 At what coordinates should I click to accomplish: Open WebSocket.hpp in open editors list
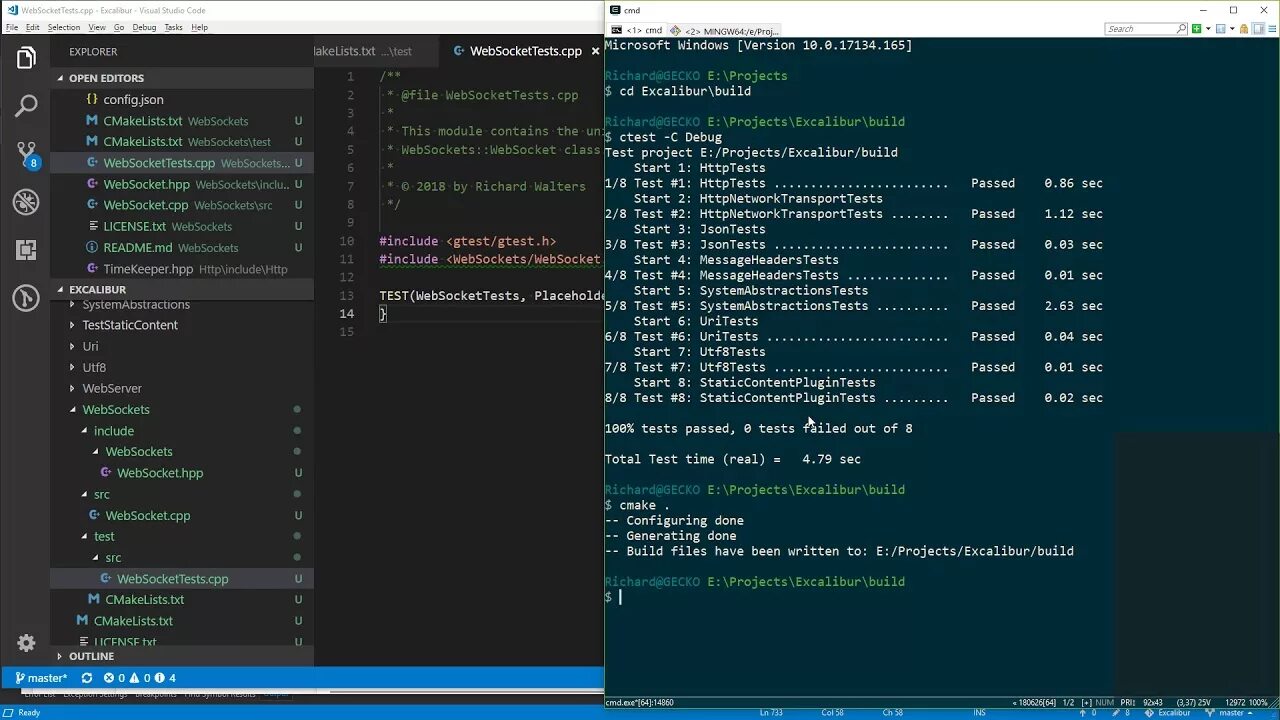[x=182, y=184]
